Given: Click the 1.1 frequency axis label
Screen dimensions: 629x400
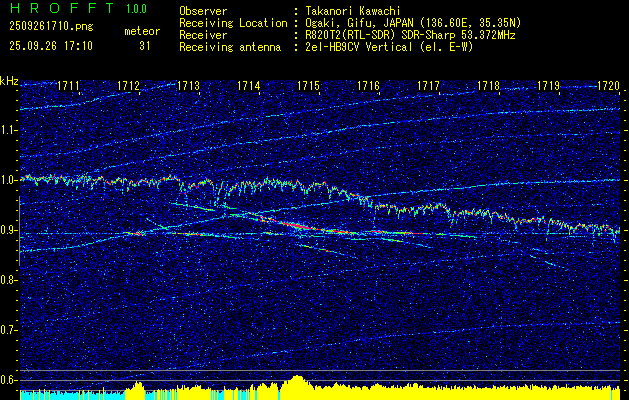Looking at the screenshot, I should tap(9, 130).
